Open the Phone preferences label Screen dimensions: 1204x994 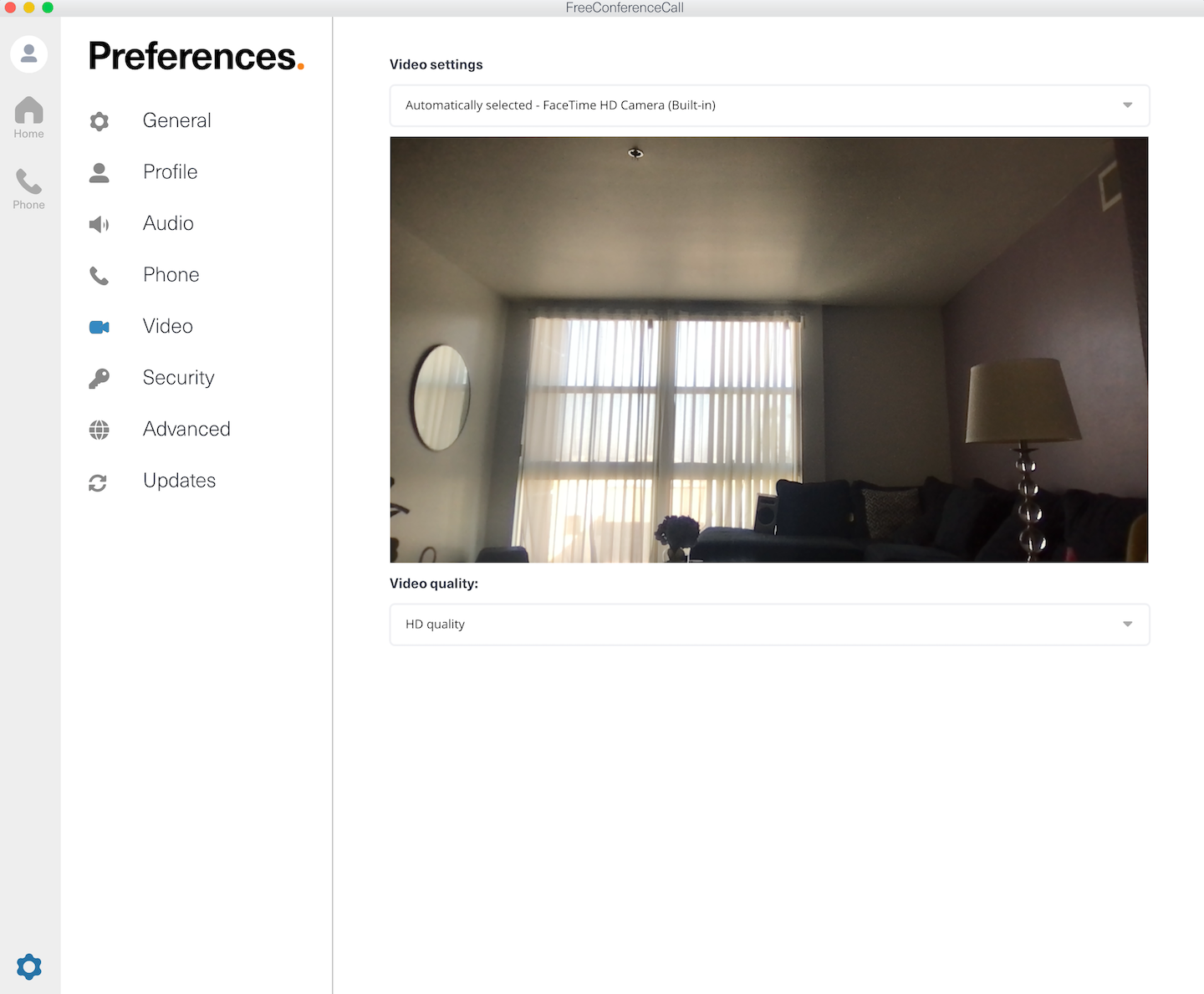(171, 275)
